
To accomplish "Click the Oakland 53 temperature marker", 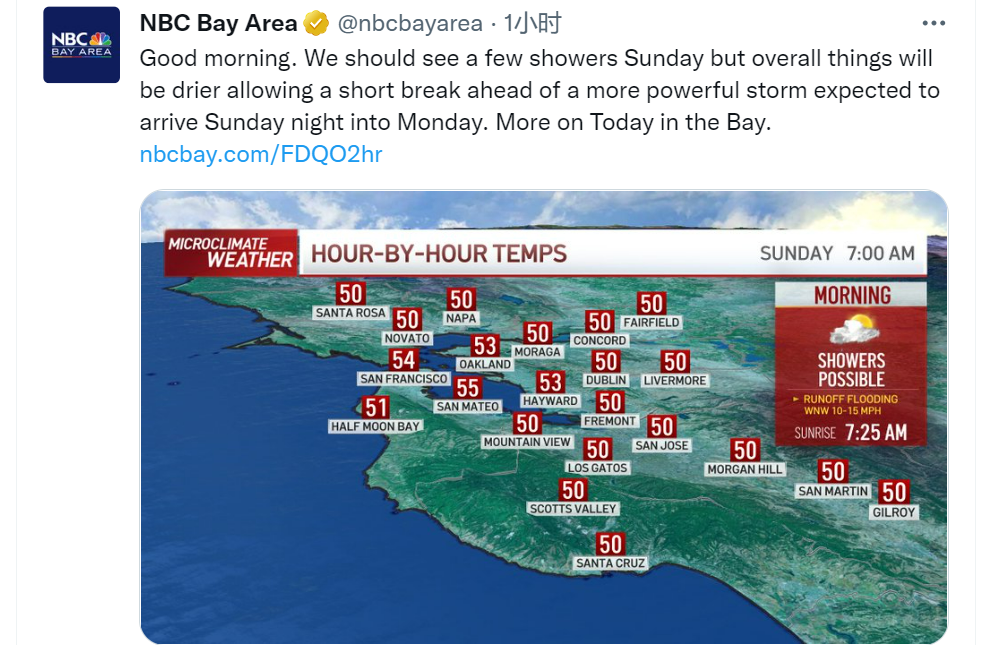I will click(x=485, y=345).
